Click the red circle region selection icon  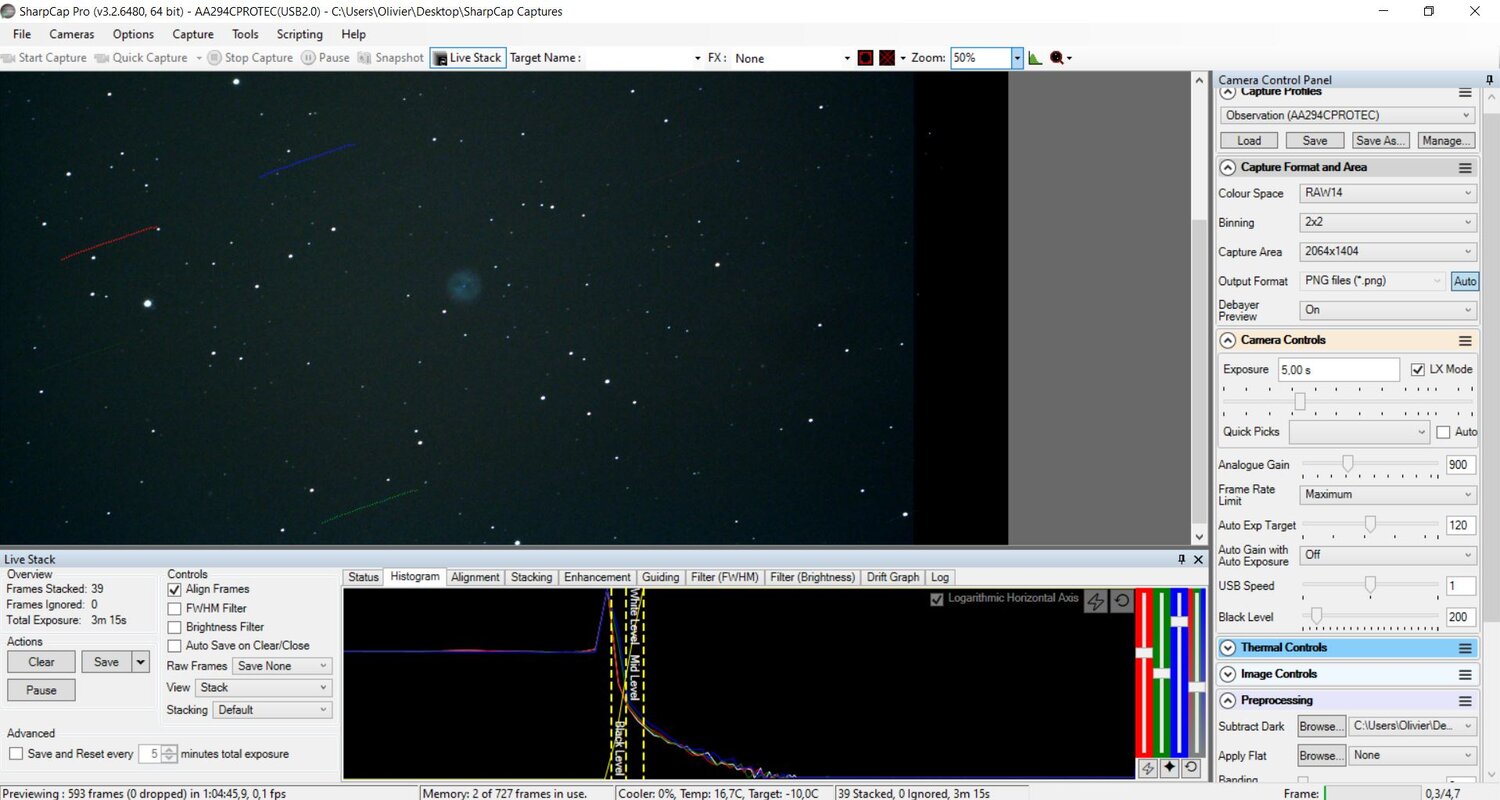(865, 58)
